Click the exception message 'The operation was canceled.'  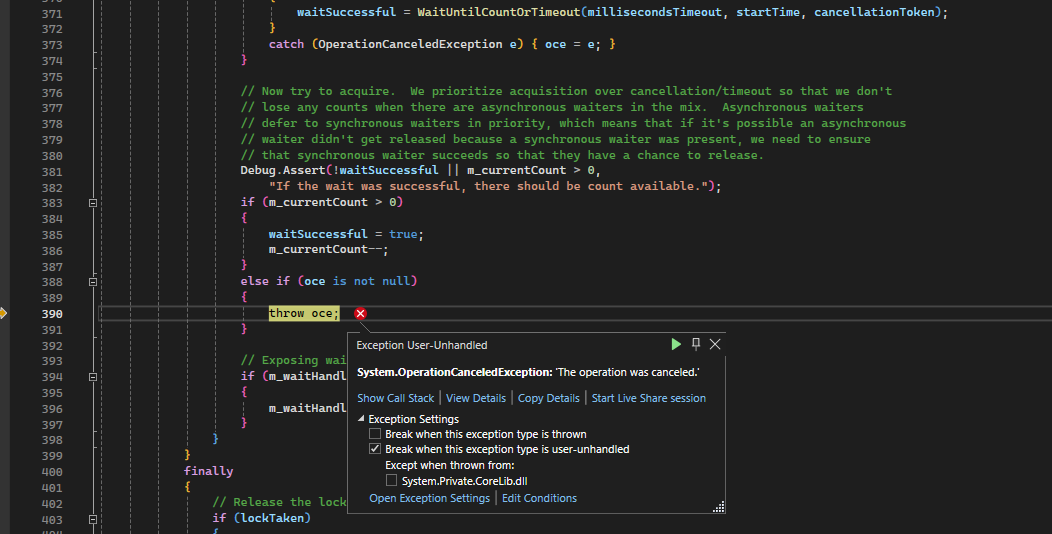tap(627, 372)
